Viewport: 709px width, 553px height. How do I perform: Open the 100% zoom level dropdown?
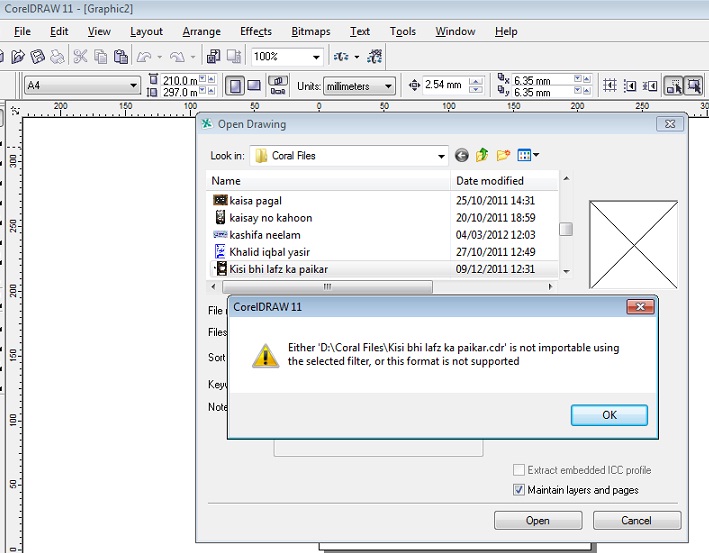tap(316, 57)
